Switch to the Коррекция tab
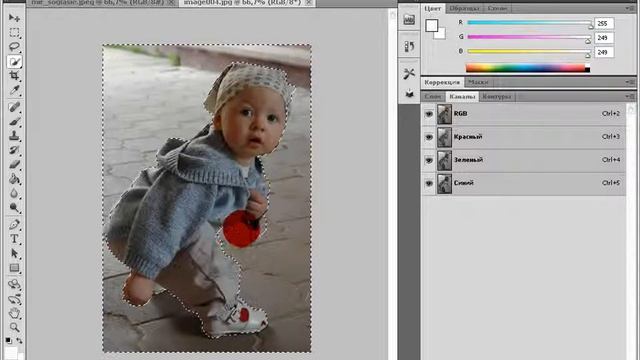640x360 pixels. click(x=442, y=82)
